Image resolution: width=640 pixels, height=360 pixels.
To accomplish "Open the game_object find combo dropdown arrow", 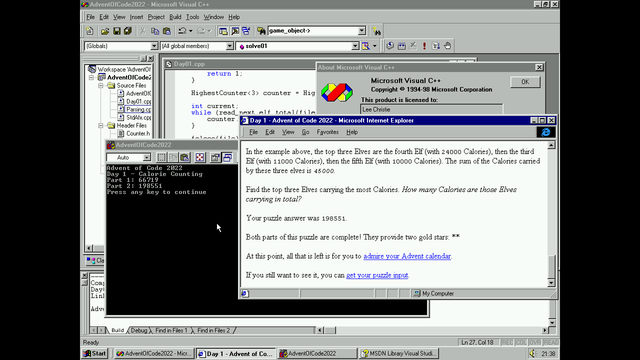I will click(362, 31).
